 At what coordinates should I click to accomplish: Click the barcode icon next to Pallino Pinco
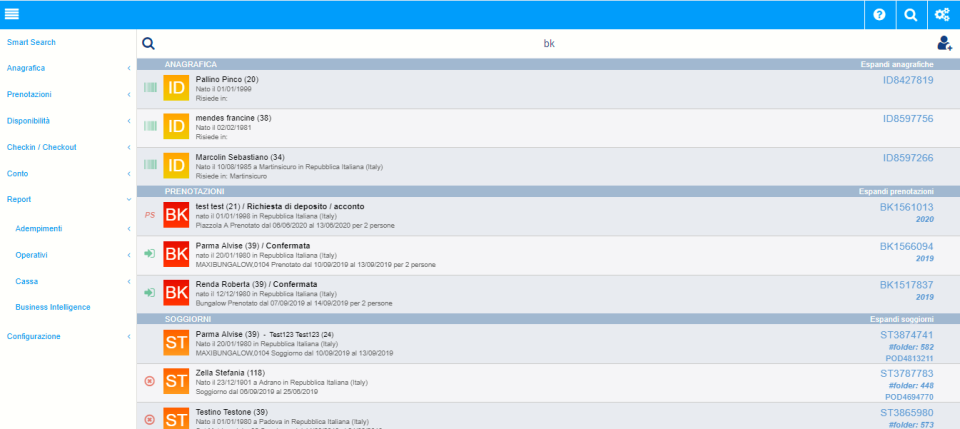[150, 88]
